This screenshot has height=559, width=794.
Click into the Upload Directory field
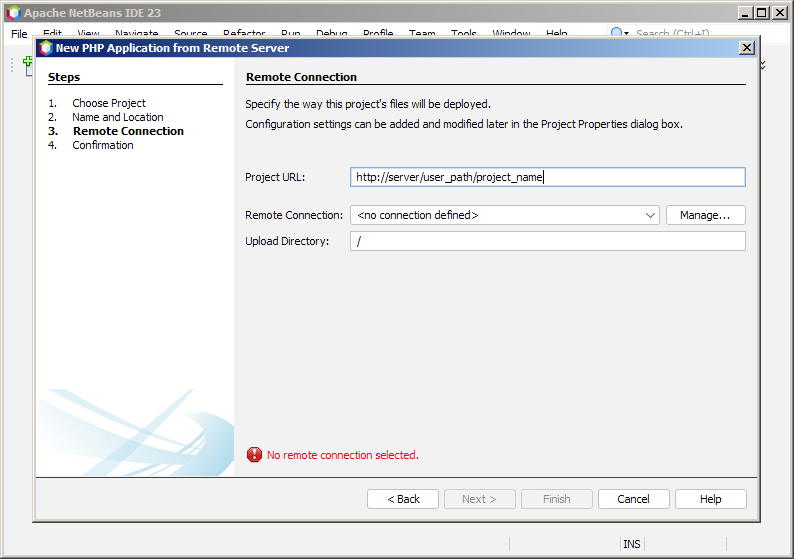pos(547,241)
